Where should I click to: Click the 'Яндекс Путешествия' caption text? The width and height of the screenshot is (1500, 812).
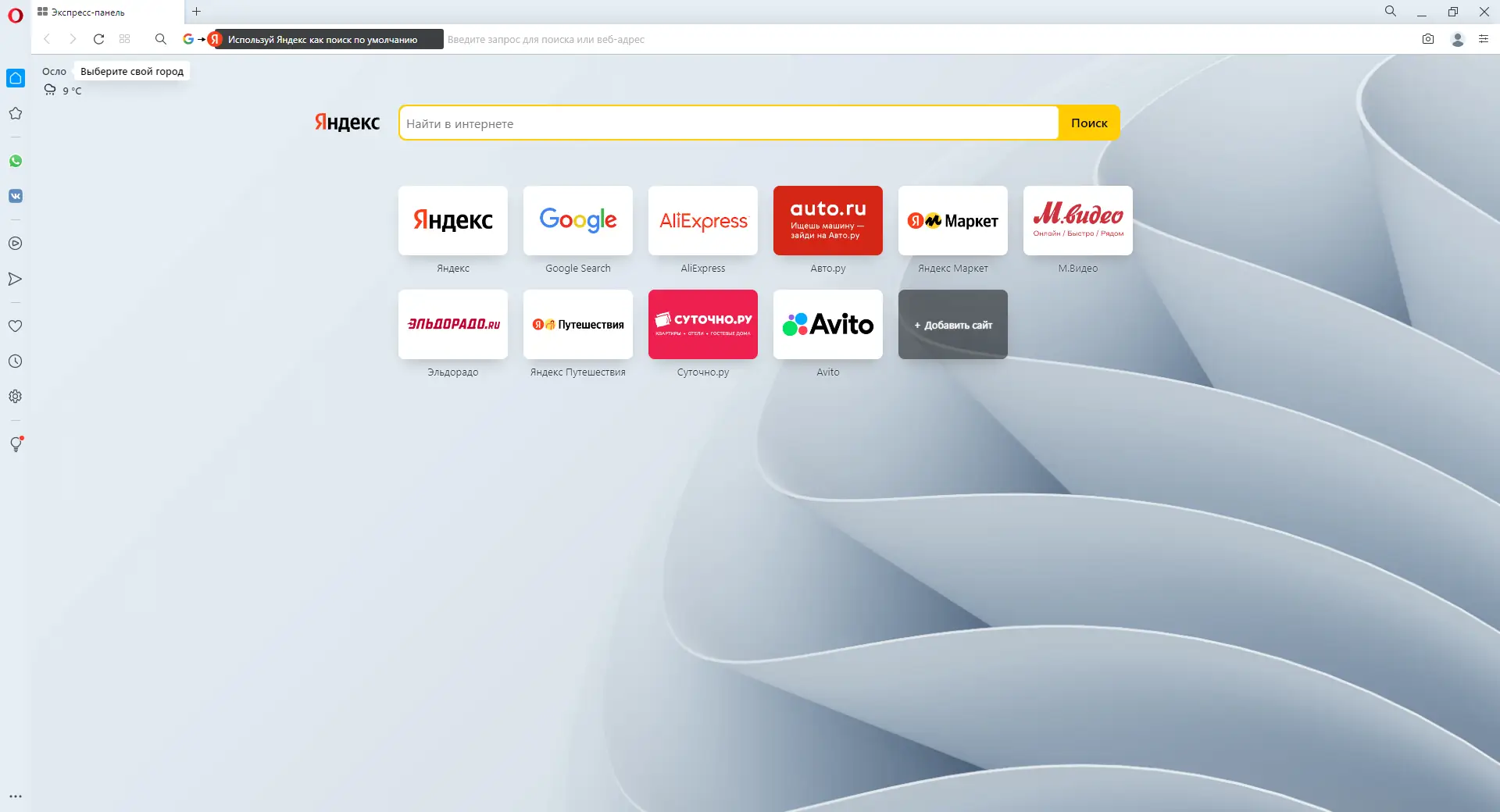tap(578, 372)
